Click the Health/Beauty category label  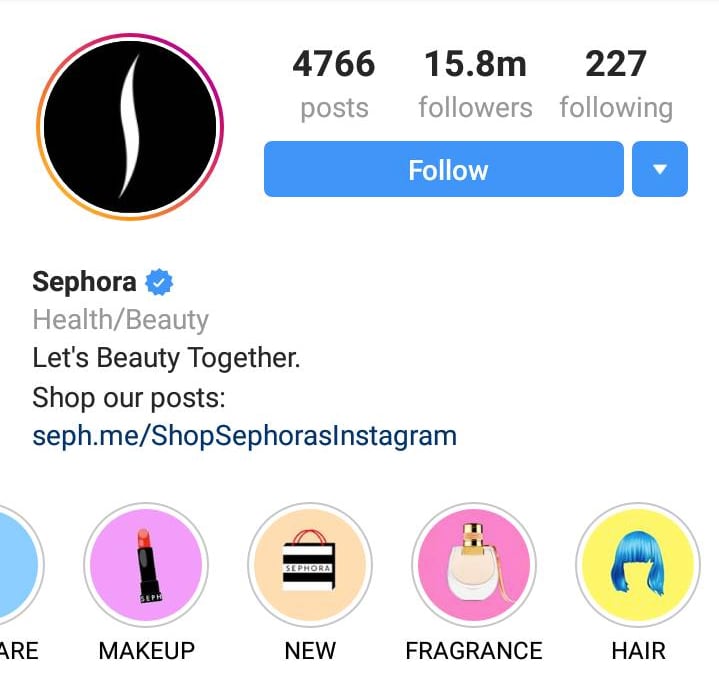[121, 320]
